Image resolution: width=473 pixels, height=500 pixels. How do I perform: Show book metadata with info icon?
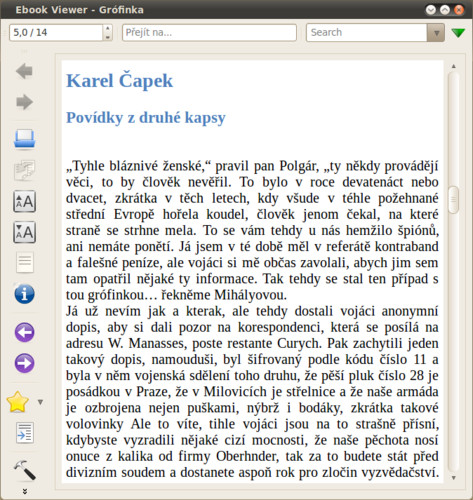click(24, 294)
